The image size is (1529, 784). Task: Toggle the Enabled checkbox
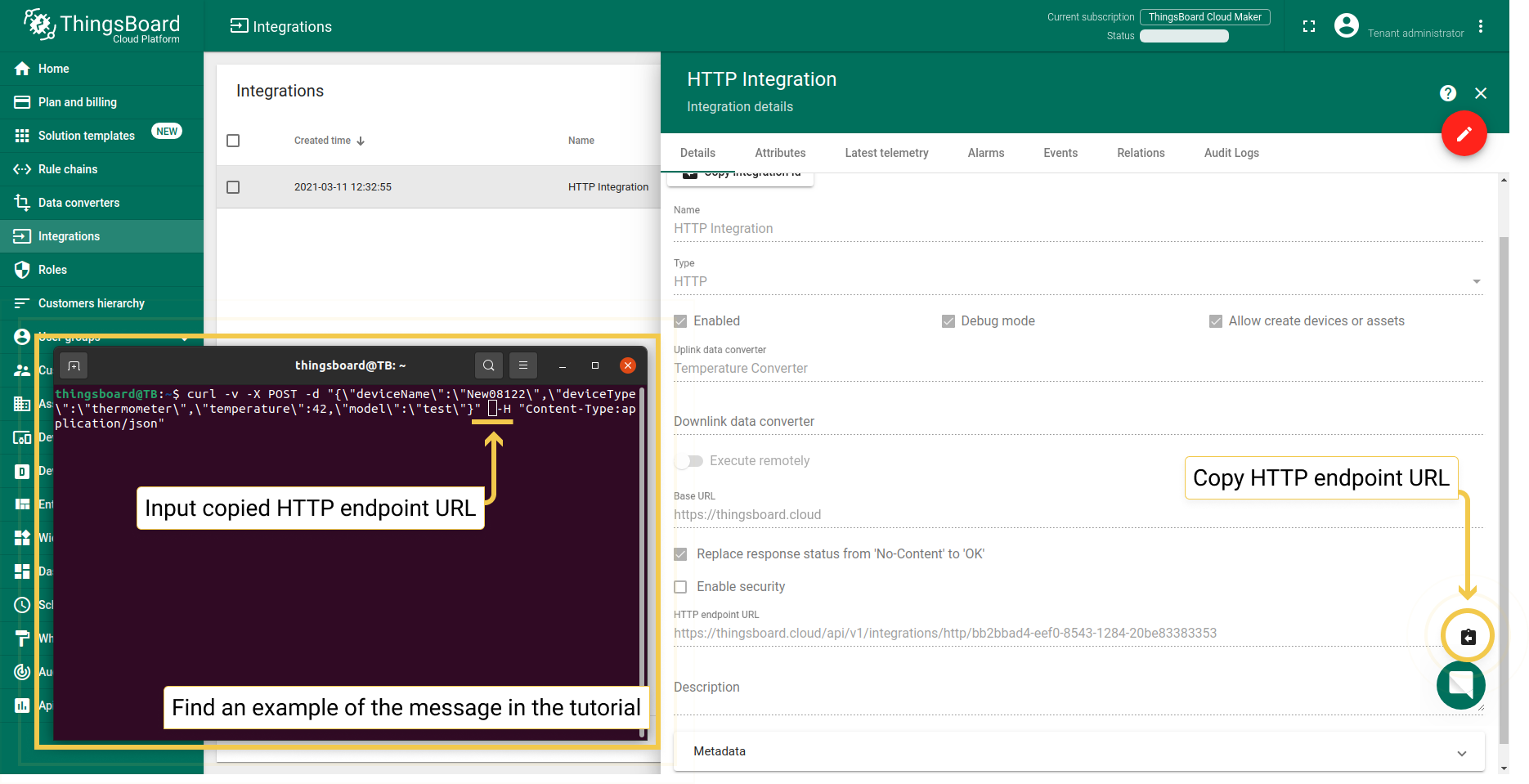680,321
